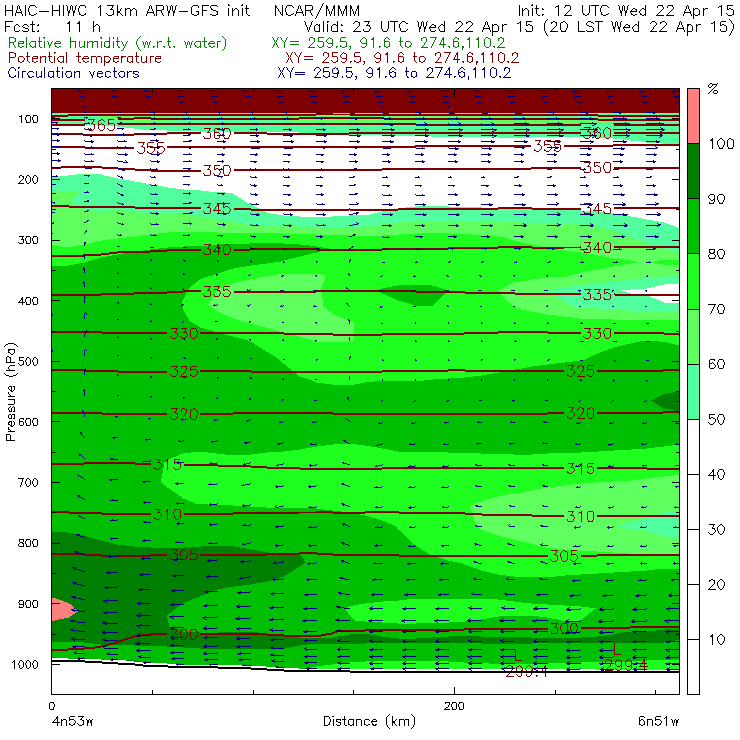
Task: Click the 'Pressure (hPa)' axis title
Action: (x=10, y=392)
